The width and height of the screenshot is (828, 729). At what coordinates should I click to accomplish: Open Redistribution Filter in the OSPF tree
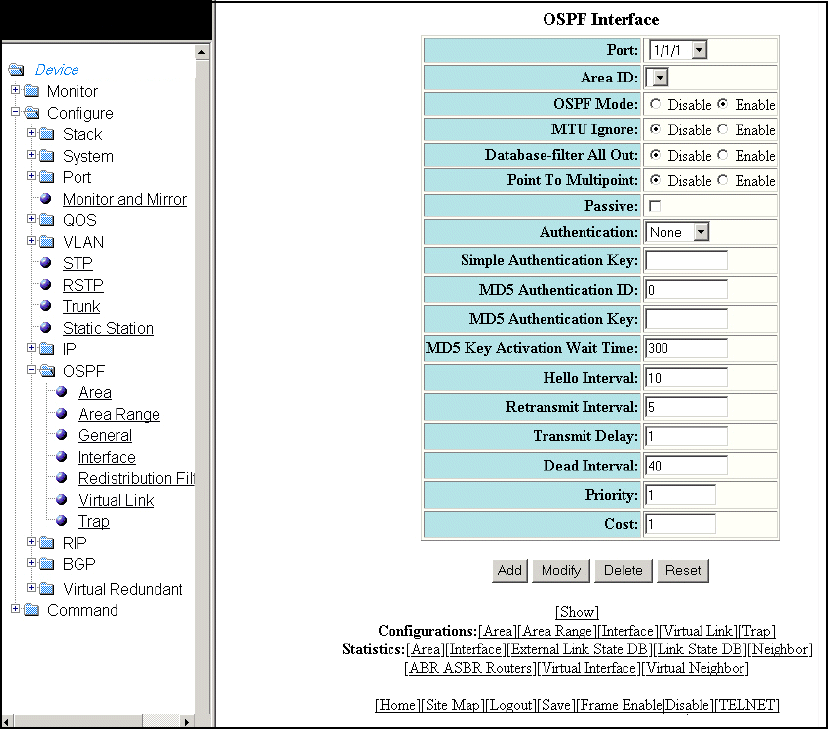click(136, 478)
